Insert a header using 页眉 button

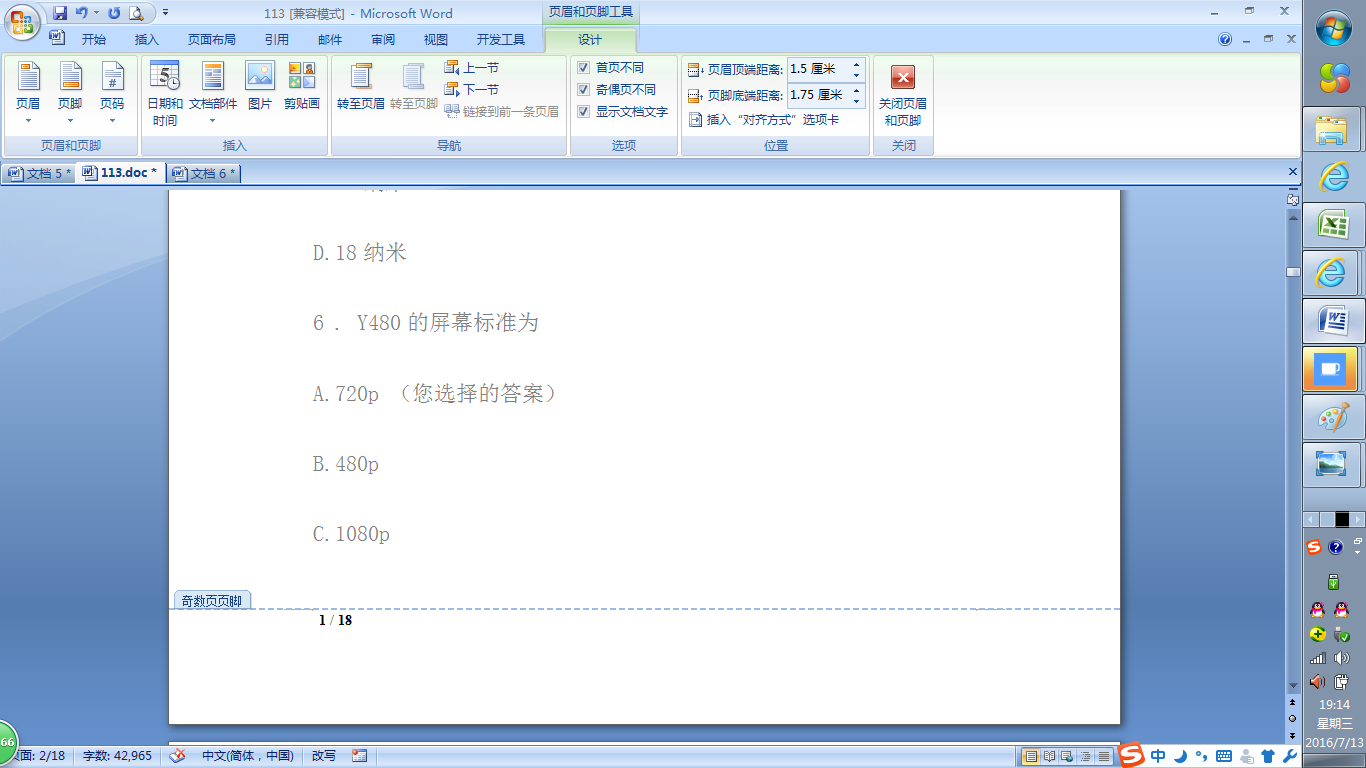[28, 94]
